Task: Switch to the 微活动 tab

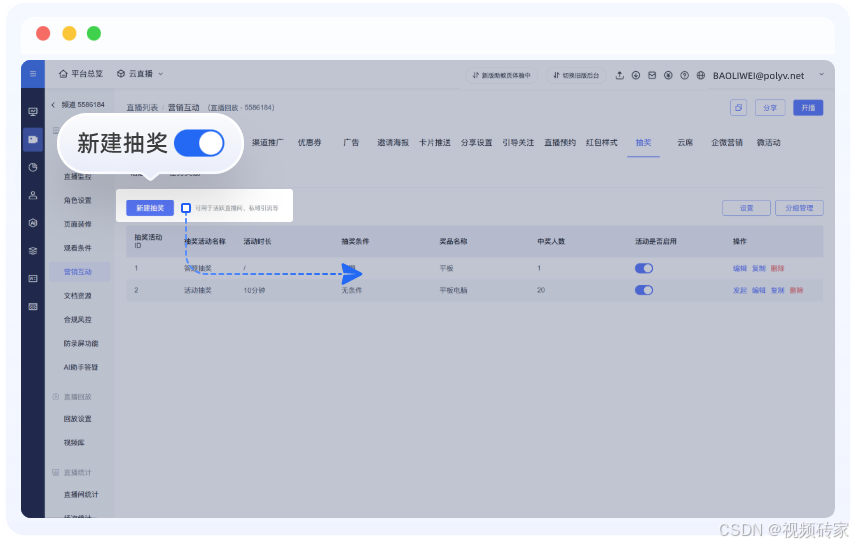Action: [769, 143]
